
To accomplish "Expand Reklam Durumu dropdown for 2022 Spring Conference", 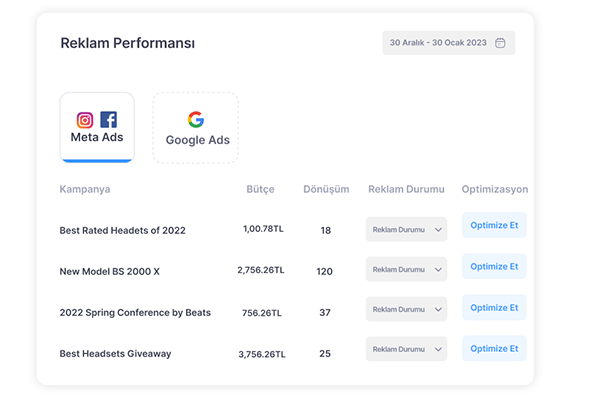I will pyautogui.click(x=406, y=309).
